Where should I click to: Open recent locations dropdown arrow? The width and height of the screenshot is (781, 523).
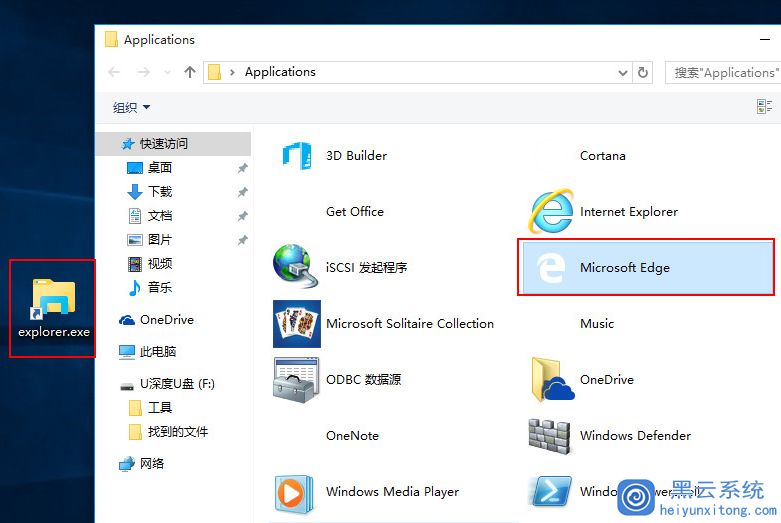[167, 73]
